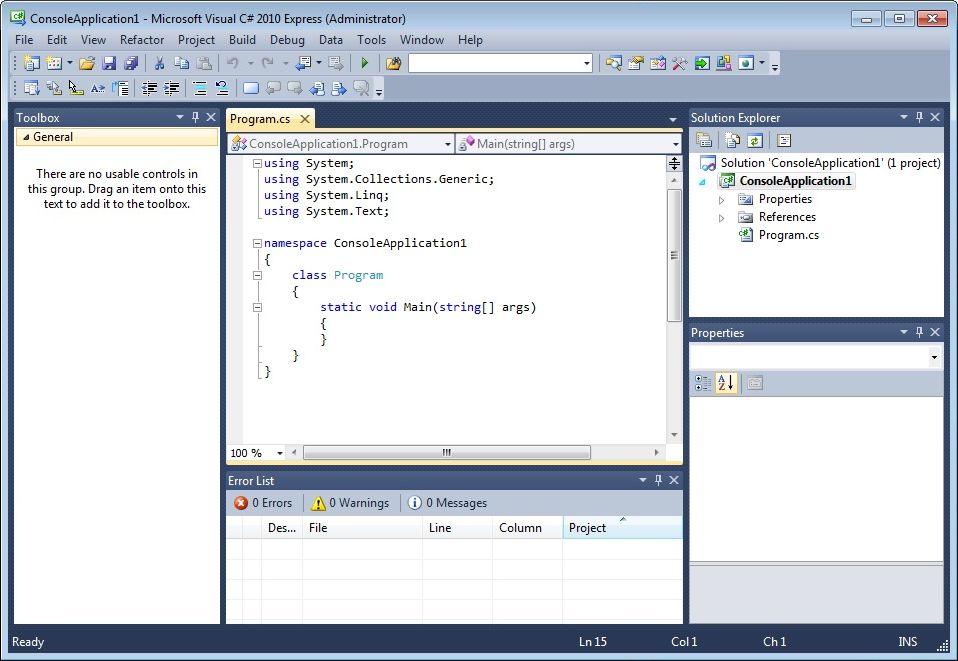
Task: Toggle auto-hide pin on Solution Explorer
Action: point(920,117)
